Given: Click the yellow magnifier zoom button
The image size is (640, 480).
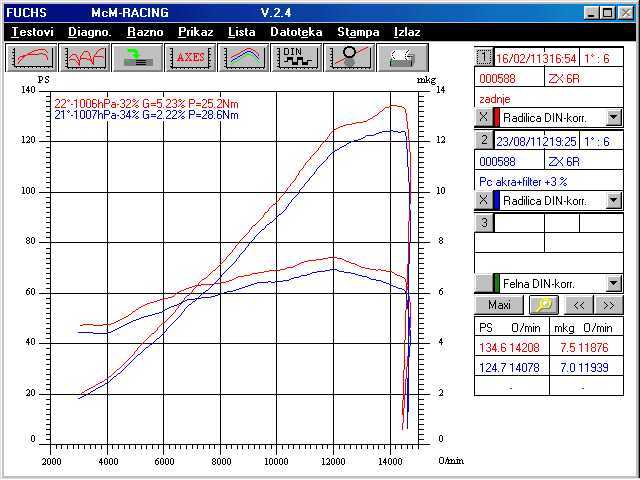Looking at the screenshot, I should [x=545, y=305].
